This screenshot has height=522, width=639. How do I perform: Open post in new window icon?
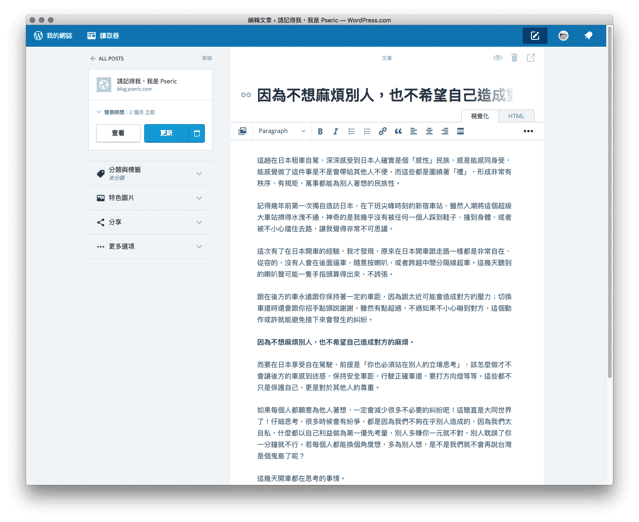pos(531,58)
